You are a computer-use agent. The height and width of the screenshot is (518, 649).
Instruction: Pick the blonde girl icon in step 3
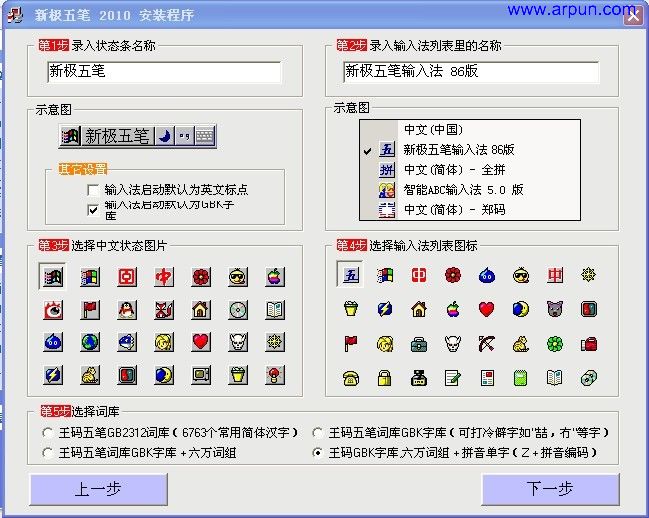(164, 342)
